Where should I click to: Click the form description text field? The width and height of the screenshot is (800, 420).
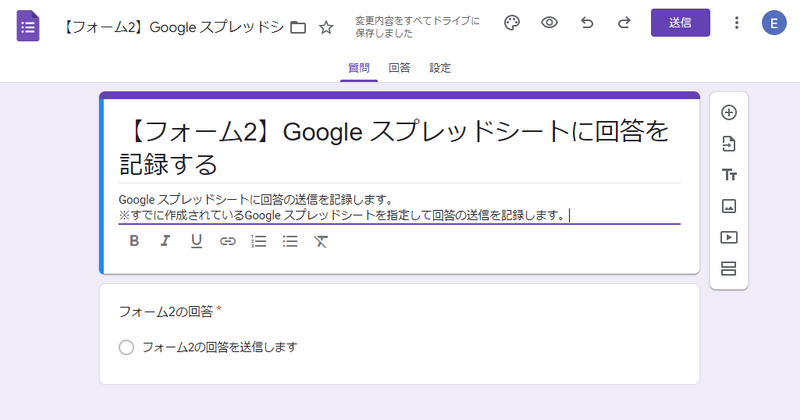(399, 208)
